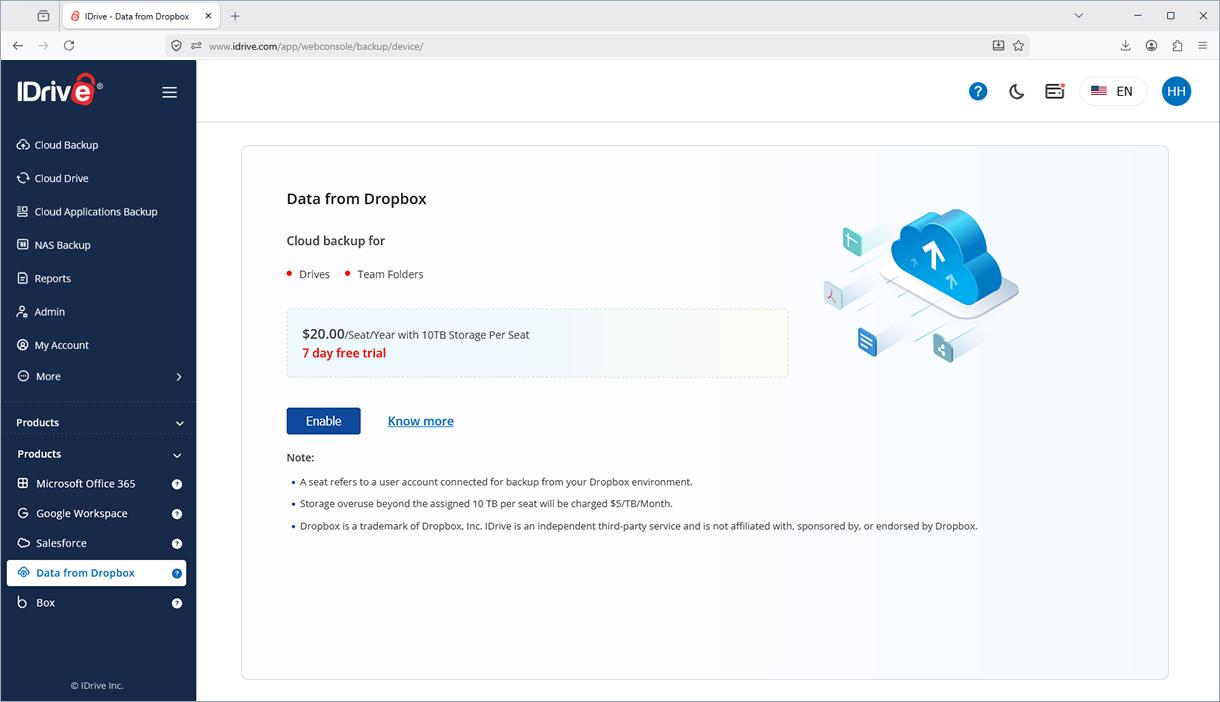This screenshot has height=702, width=1220.
Task: Open the EN language selector
Action: point(1113,91)
